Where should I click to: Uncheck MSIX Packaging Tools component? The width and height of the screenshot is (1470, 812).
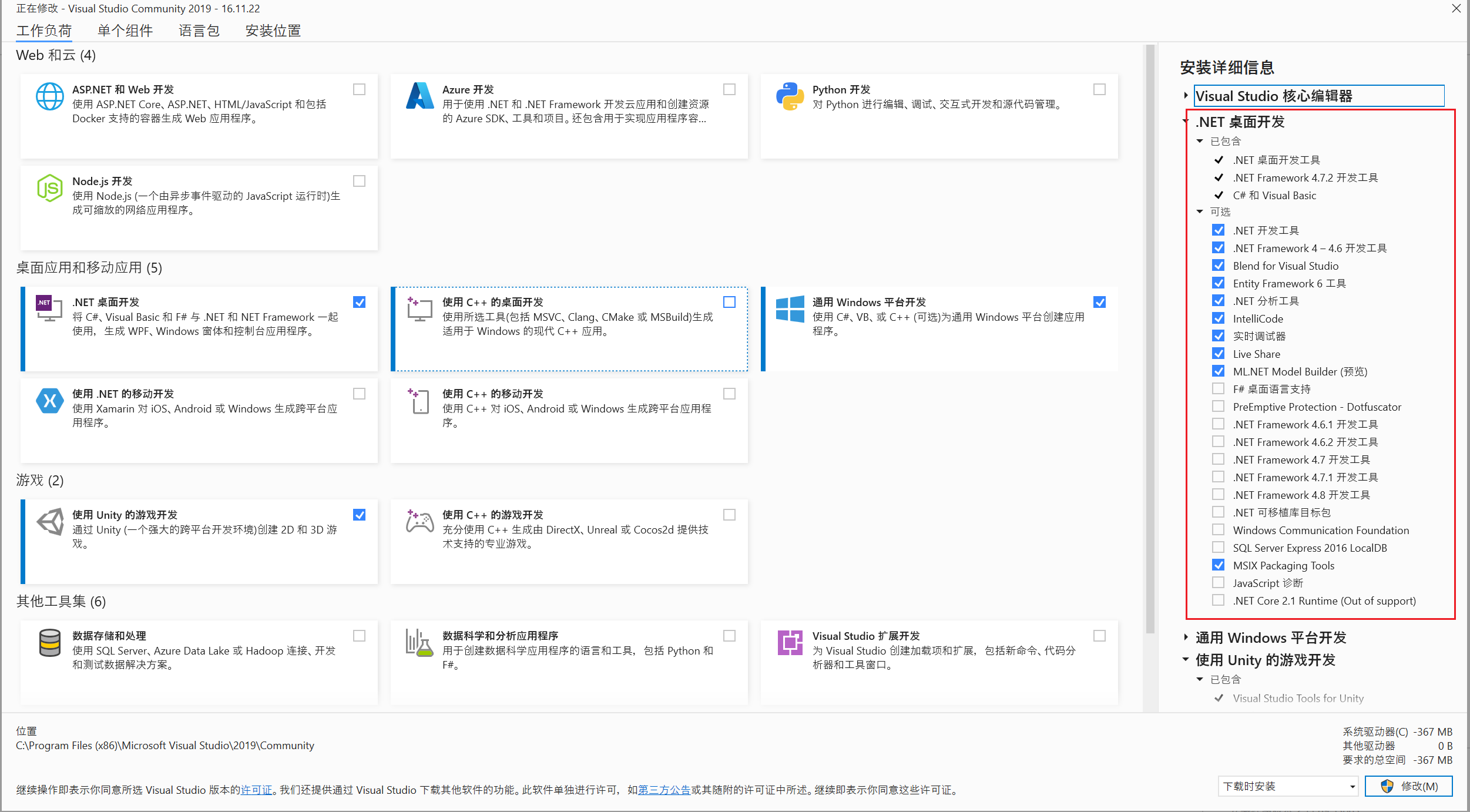1219,565
